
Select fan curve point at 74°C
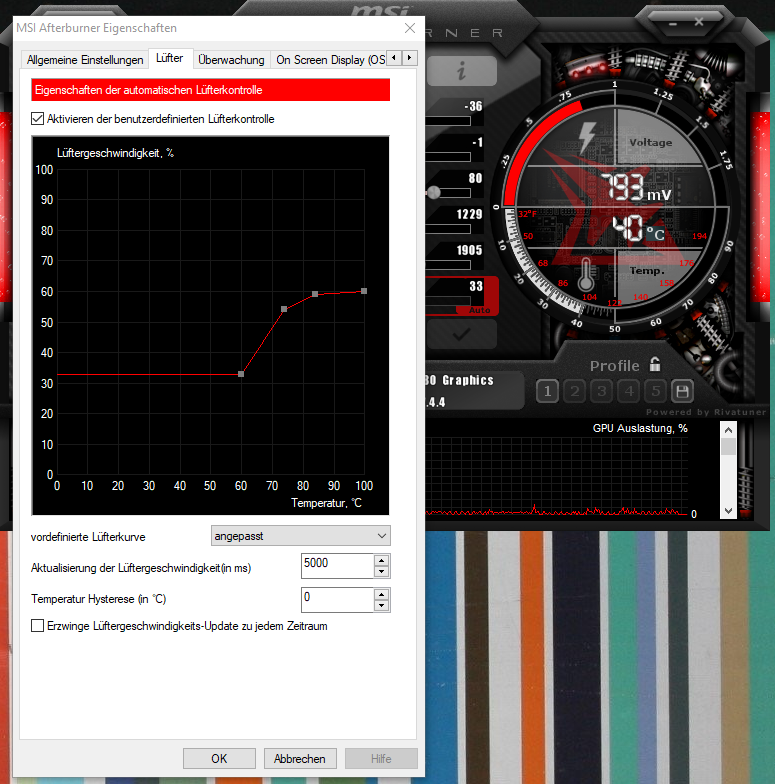coord(284,309)
